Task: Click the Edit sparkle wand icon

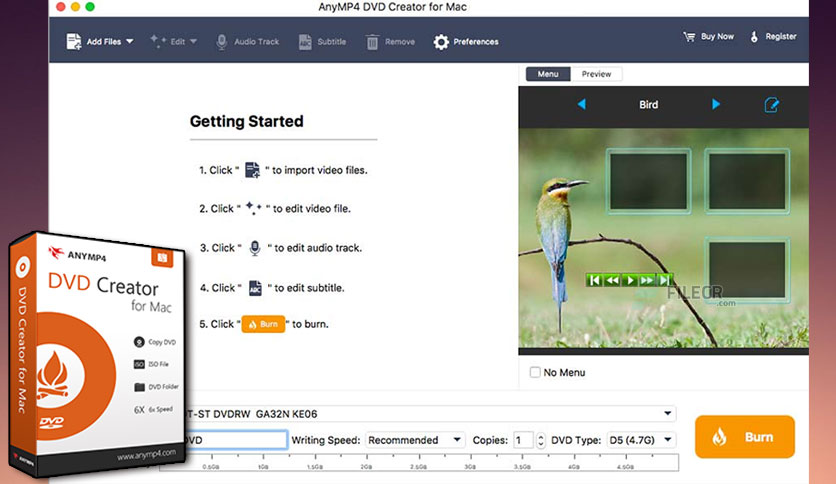Action: tap(158, 42)
